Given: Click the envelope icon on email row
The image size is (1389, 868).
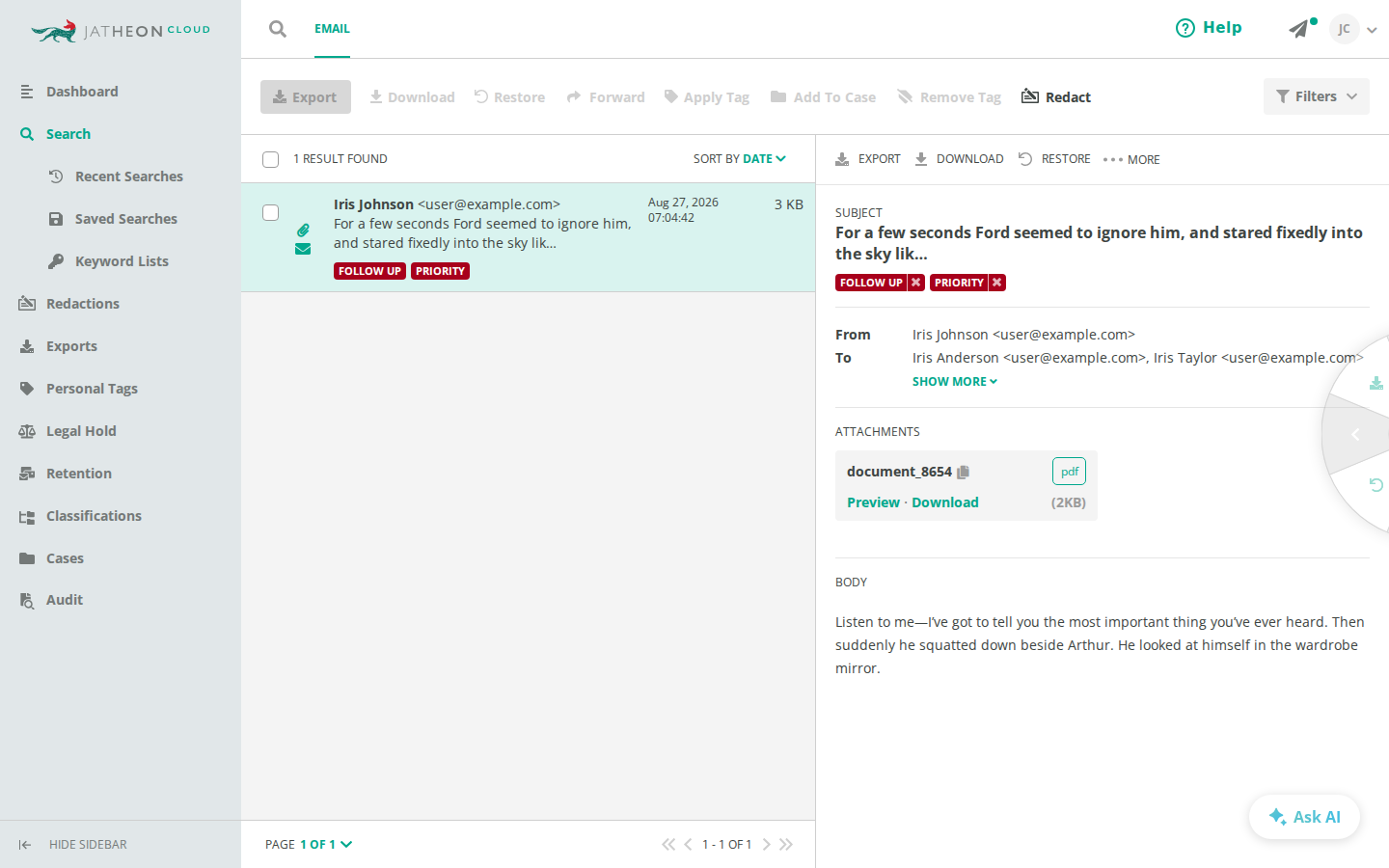Looking at the screenshot, I should pyautogui.click(x=303, y=249).
